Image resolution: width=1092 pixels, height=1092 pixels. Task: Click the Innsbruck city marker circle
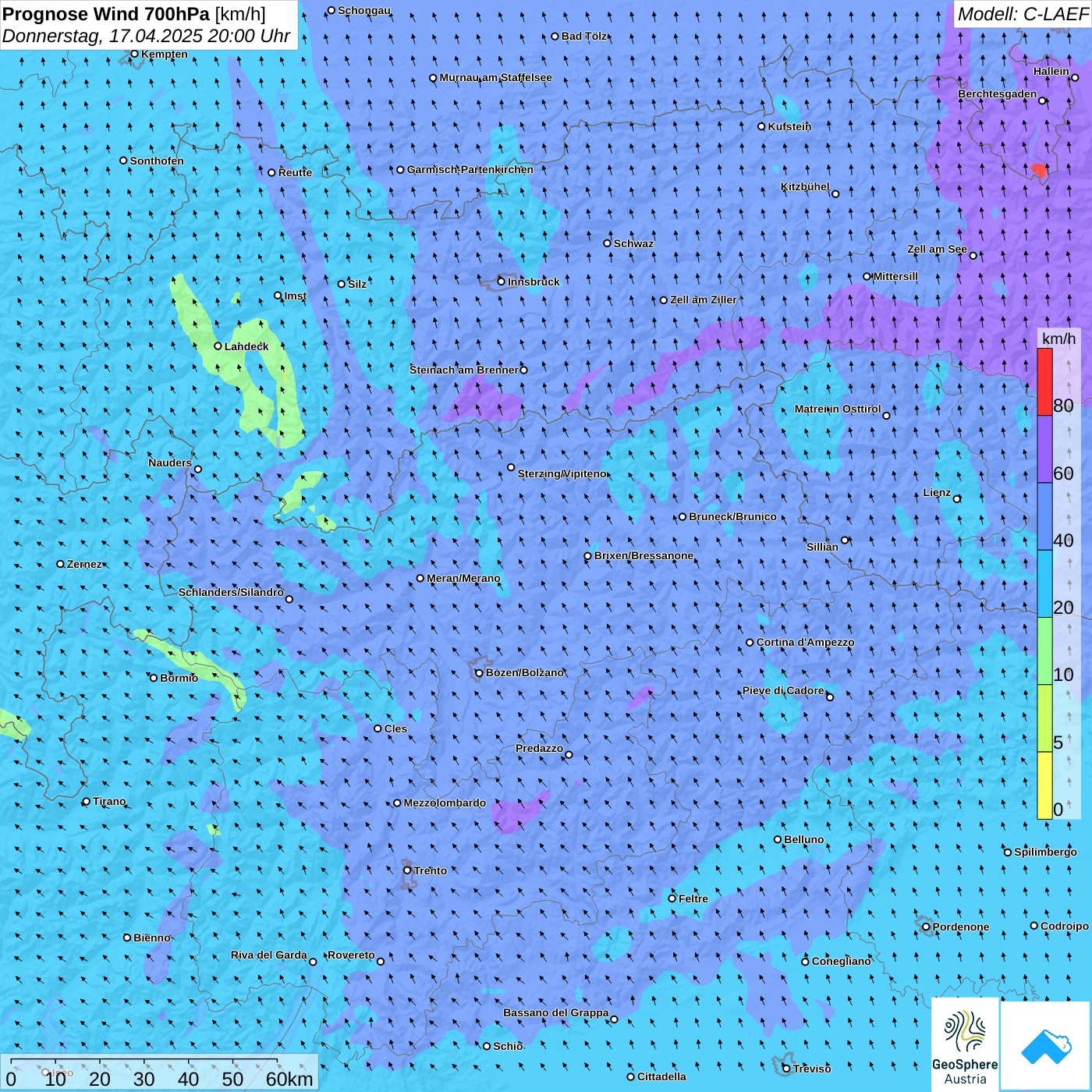(502, 282)
